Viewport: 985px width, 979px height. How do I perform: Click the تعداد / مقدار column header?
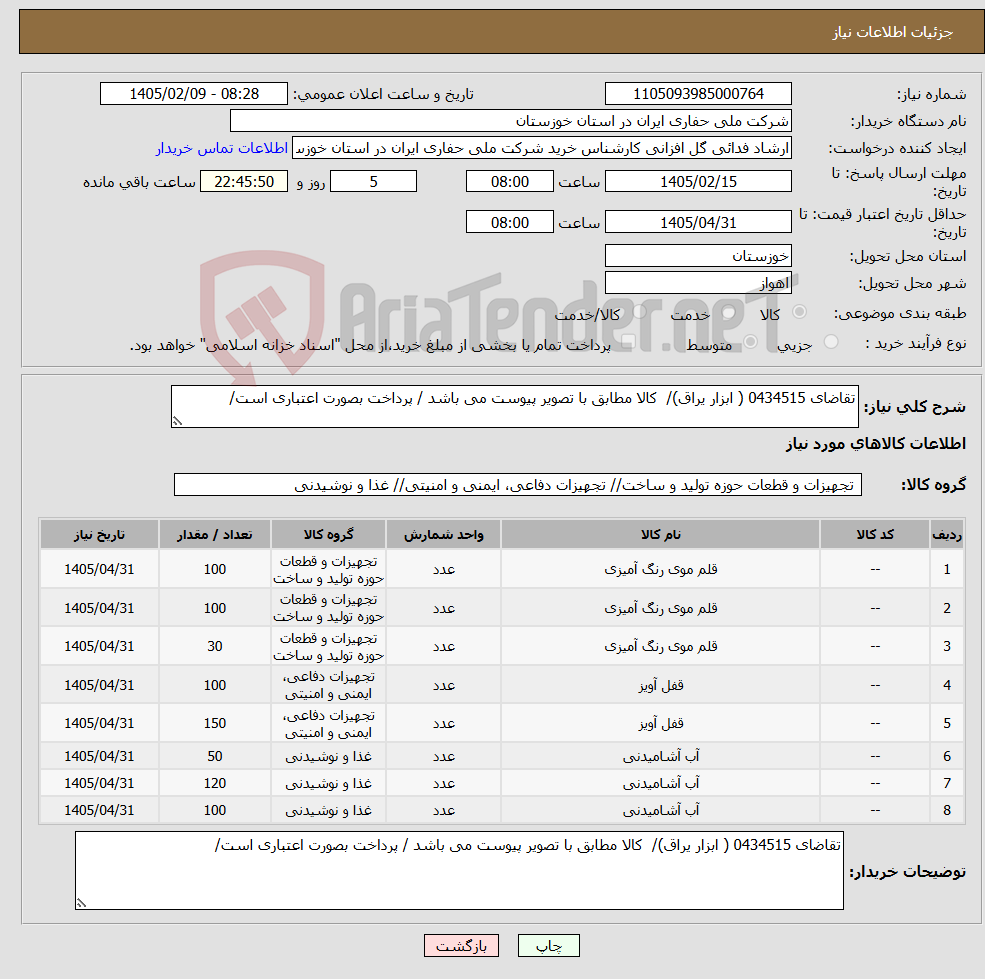215,535
